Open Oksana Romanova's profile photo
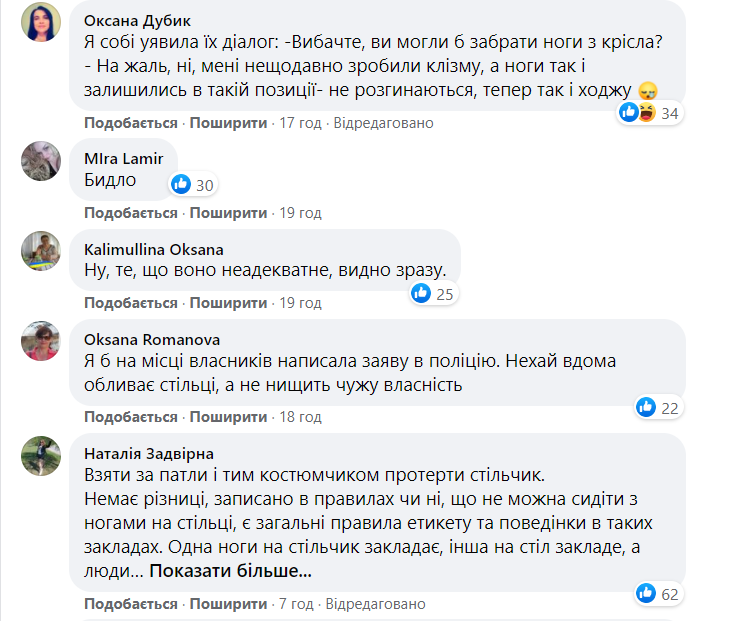 41,341
